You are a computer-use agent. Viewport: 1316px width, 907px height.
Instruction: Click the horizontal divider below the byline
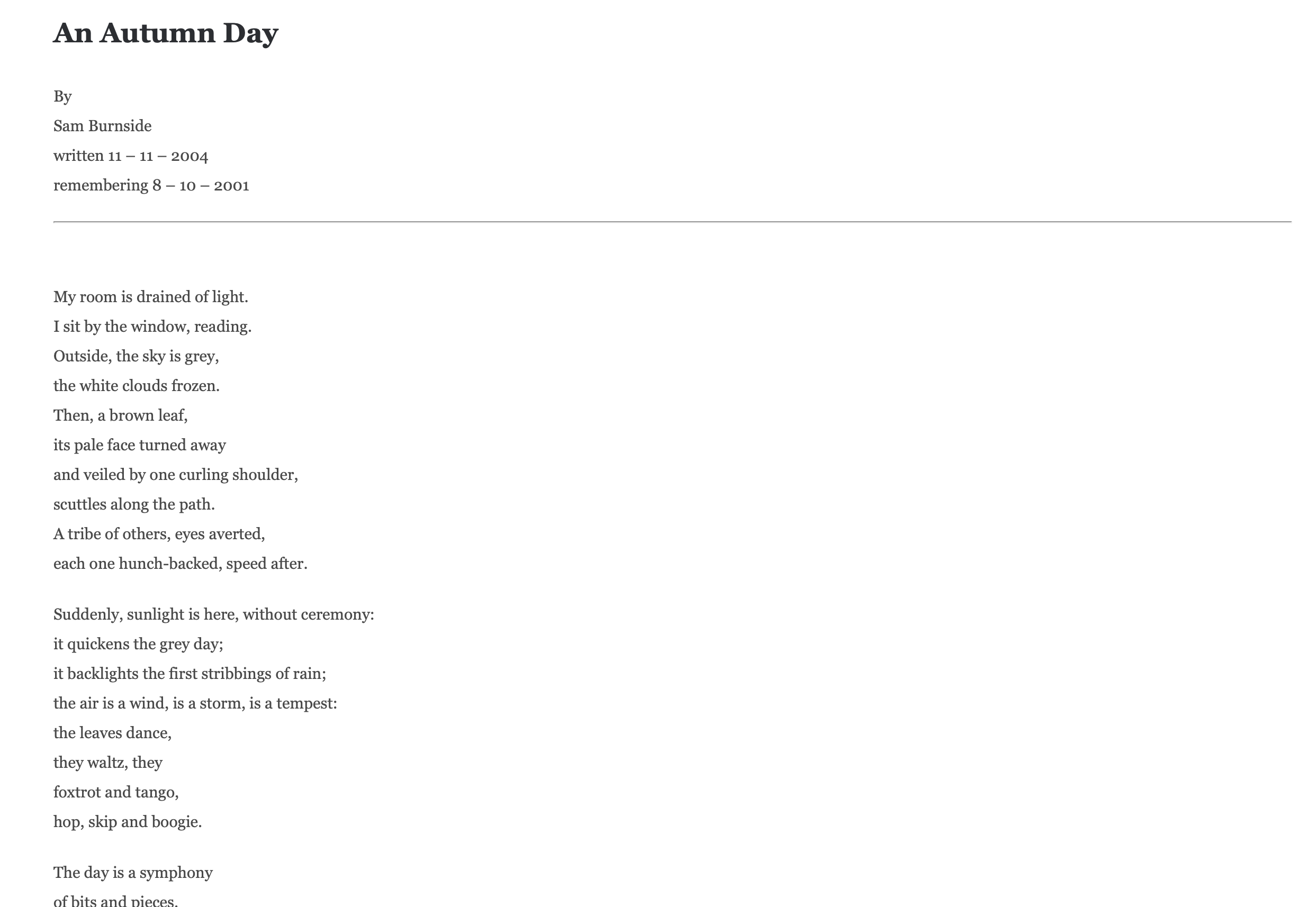[x=672, y=222]
